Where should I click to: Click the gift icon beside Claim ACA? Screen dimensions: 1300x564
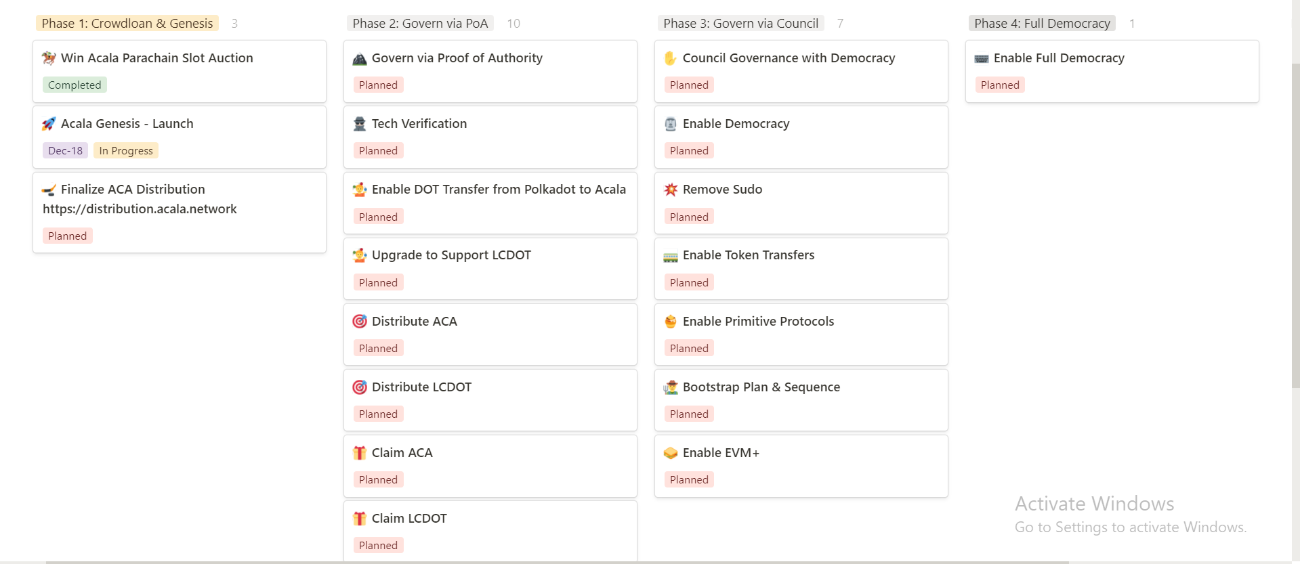click(360, 453)
